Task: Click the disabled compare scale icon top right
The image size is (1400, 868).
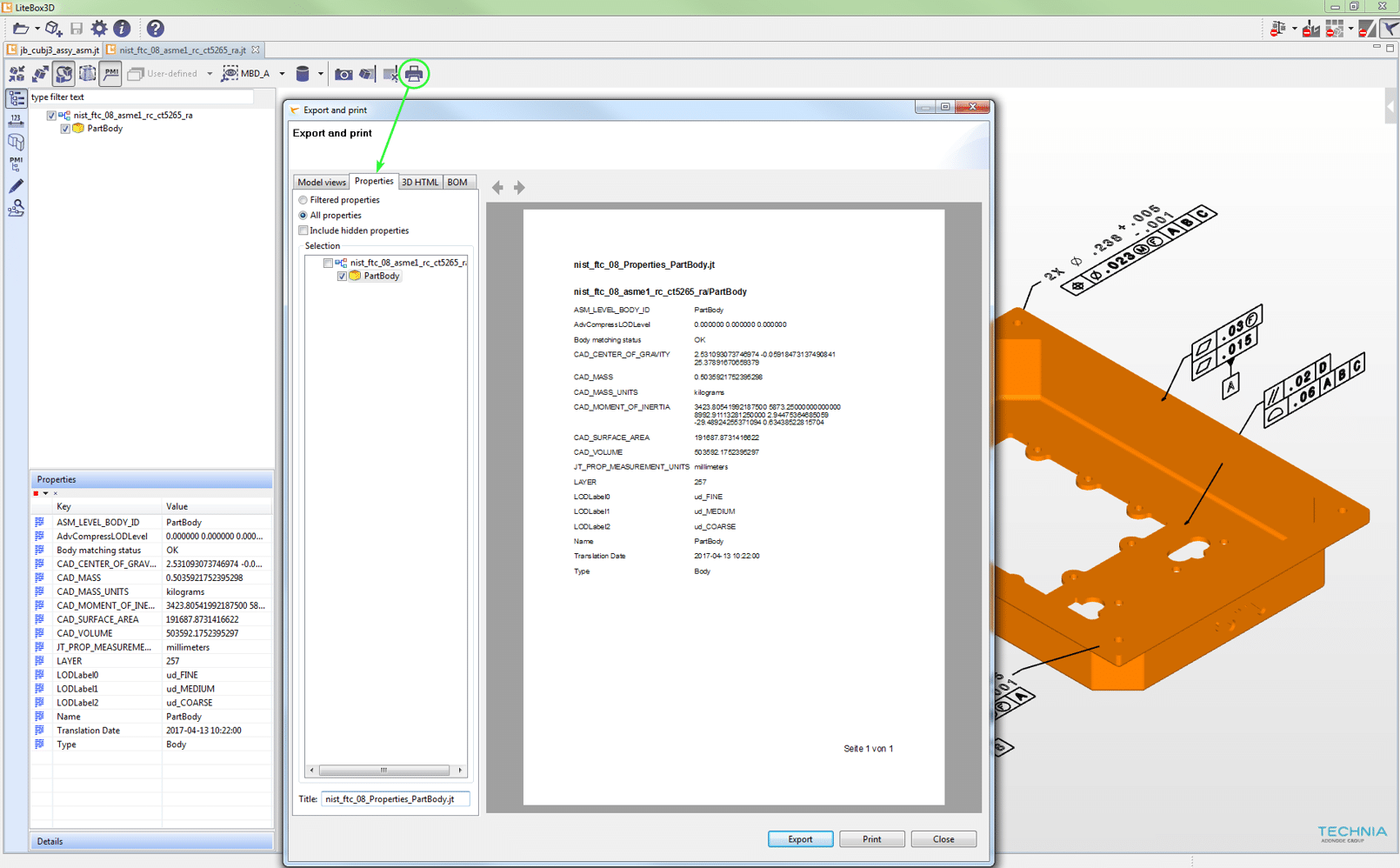Action: 1277,30
